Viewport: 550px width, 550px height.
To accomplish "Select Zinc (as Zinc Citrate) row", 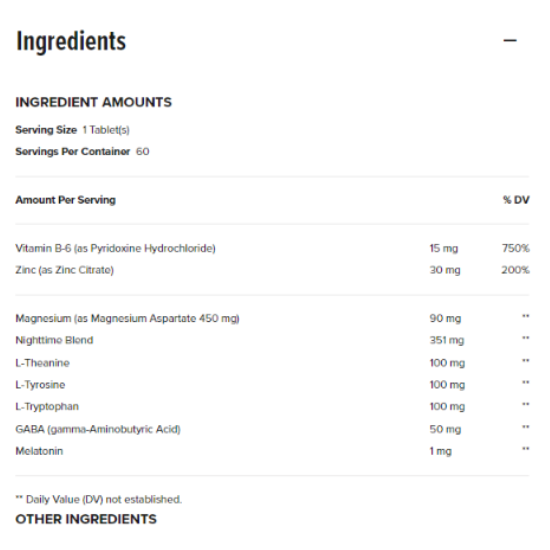I will click(272, 270).
